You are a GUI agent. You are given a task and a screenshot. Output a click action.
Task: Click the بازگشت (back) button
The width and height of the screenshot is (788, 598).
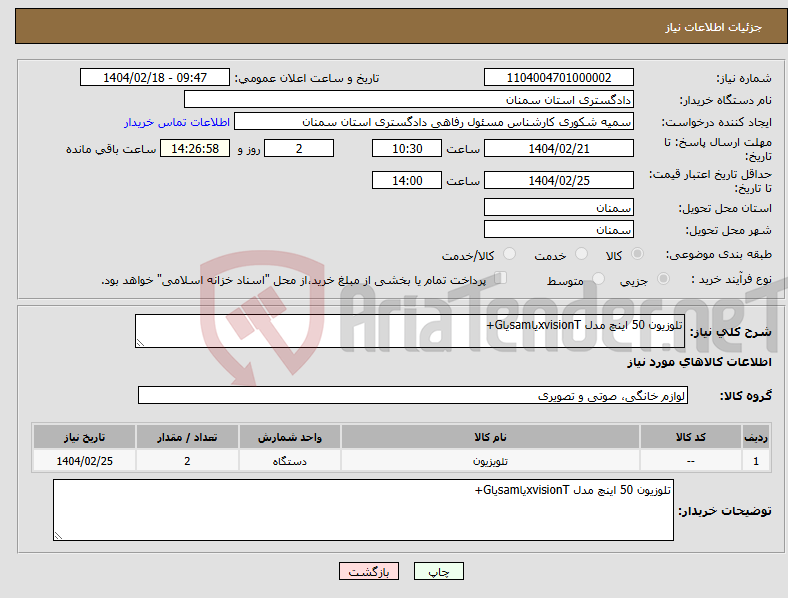pos(369,571)
